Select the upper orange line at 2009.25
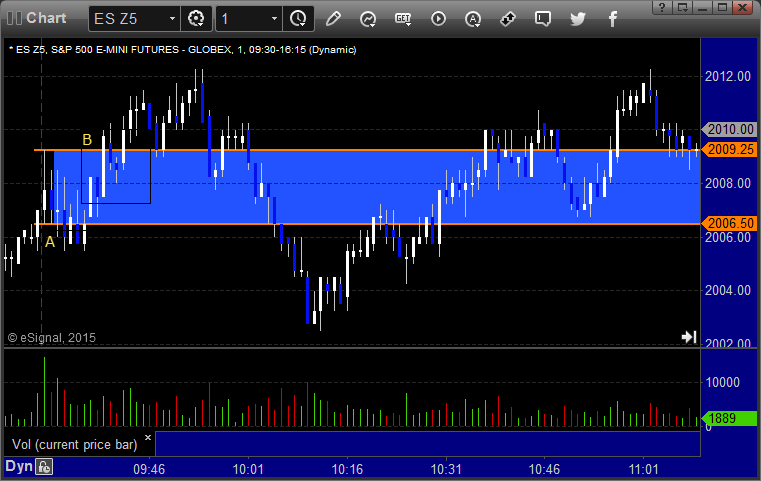The height and width of the screenshot is (481, 761). pos(367,150)
